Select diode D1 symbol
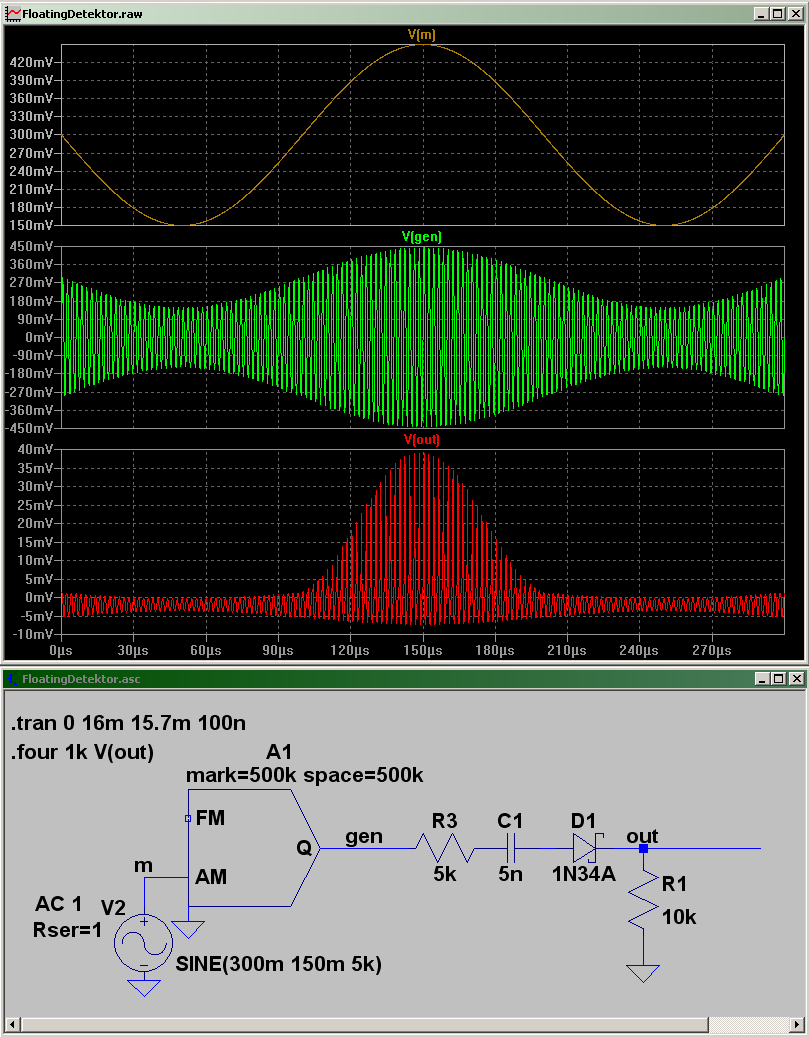This screenshot has height=1037, width=809. point(586,848)
